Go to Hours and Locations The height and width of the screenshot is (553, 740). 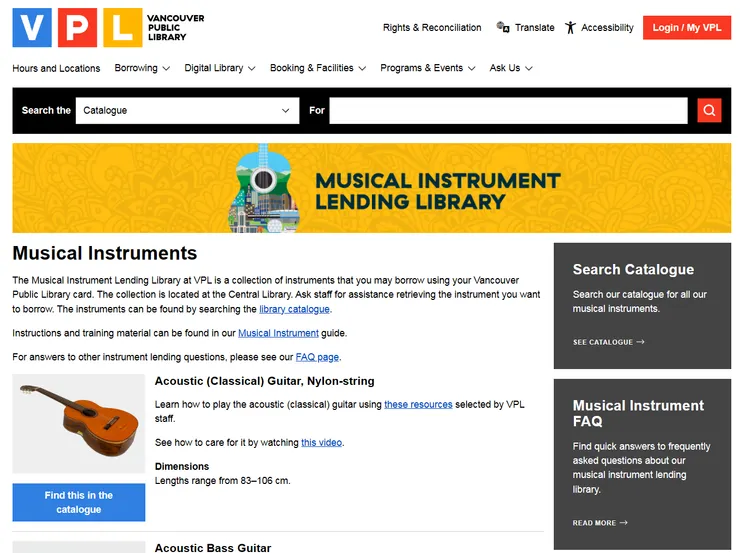coord(56,68)
